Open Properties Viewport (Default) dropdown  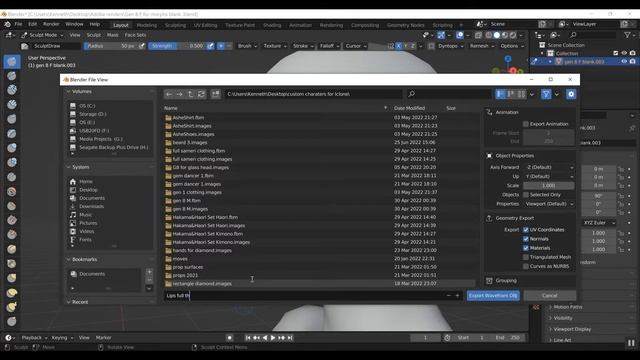coord(549,204)
